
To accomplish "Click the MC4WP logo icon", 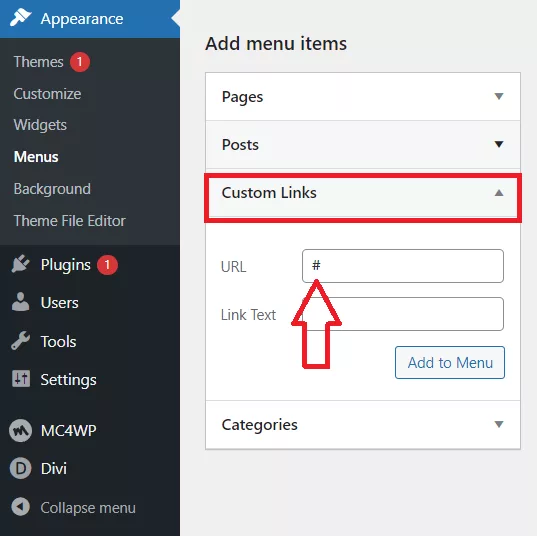I will point(21,431).
